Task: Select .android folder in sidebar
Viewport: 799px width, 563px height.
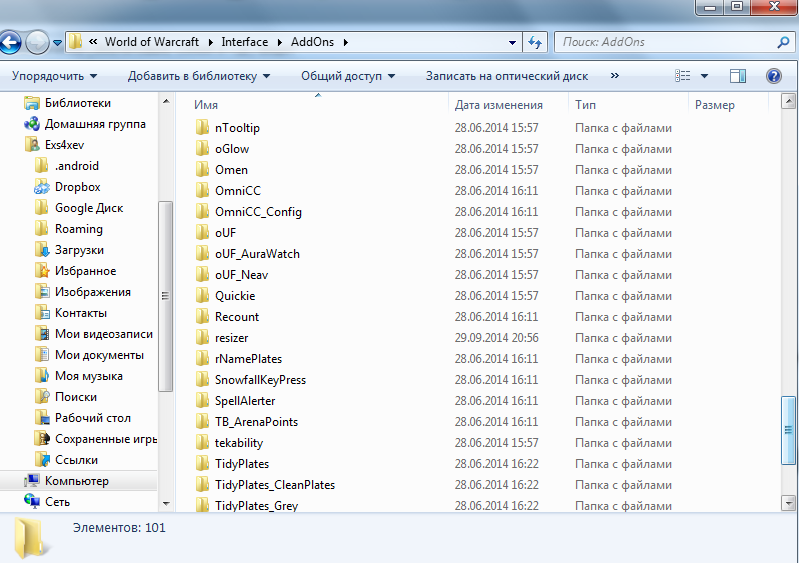Action: (x=67, y=166)
